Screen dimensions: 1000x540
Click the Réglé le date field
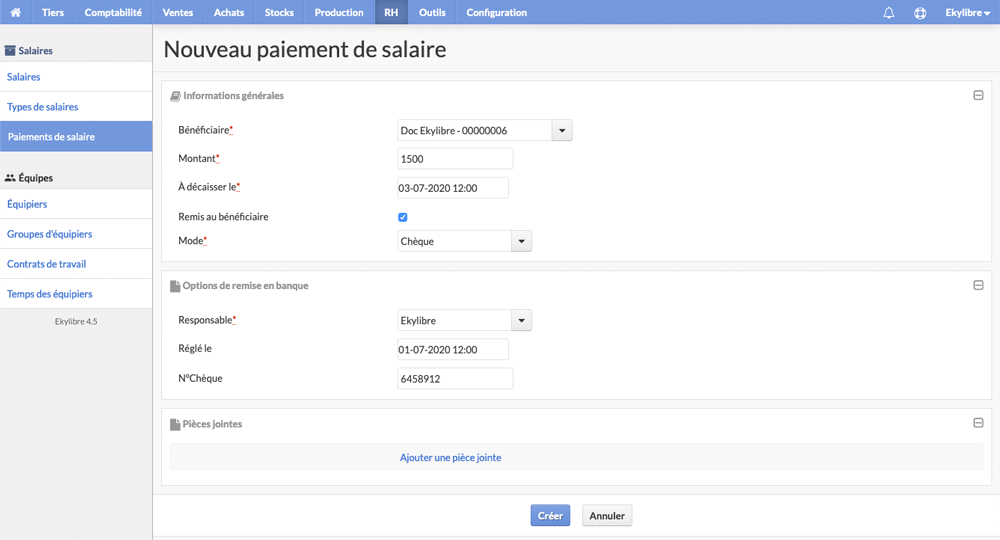click(453, 349)
